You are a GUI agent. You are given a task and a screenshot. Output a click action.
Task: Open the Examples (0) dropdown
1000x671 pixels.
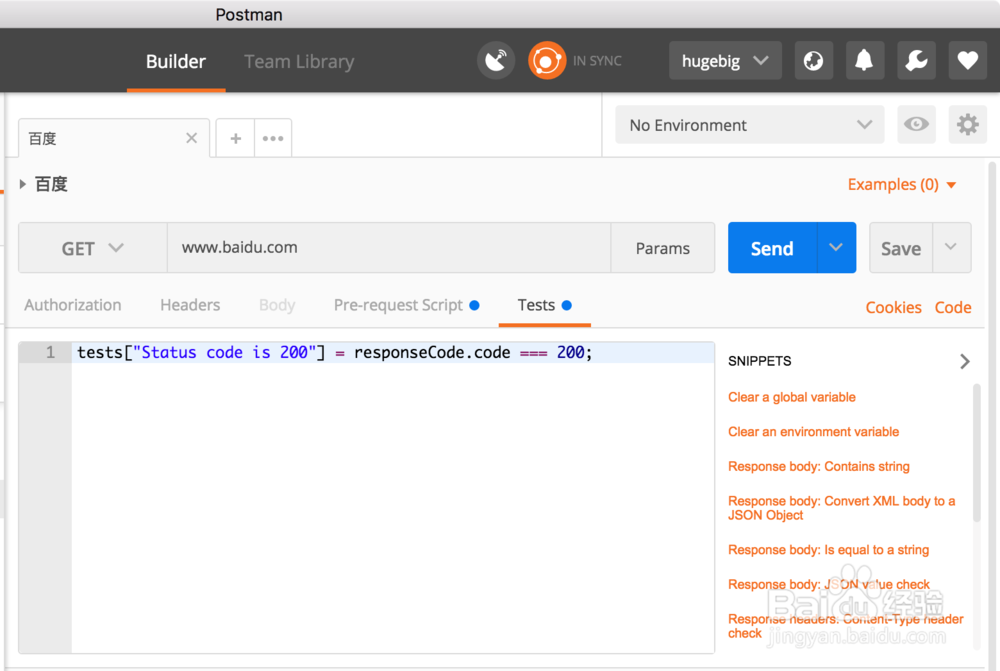tap(901, 185)
